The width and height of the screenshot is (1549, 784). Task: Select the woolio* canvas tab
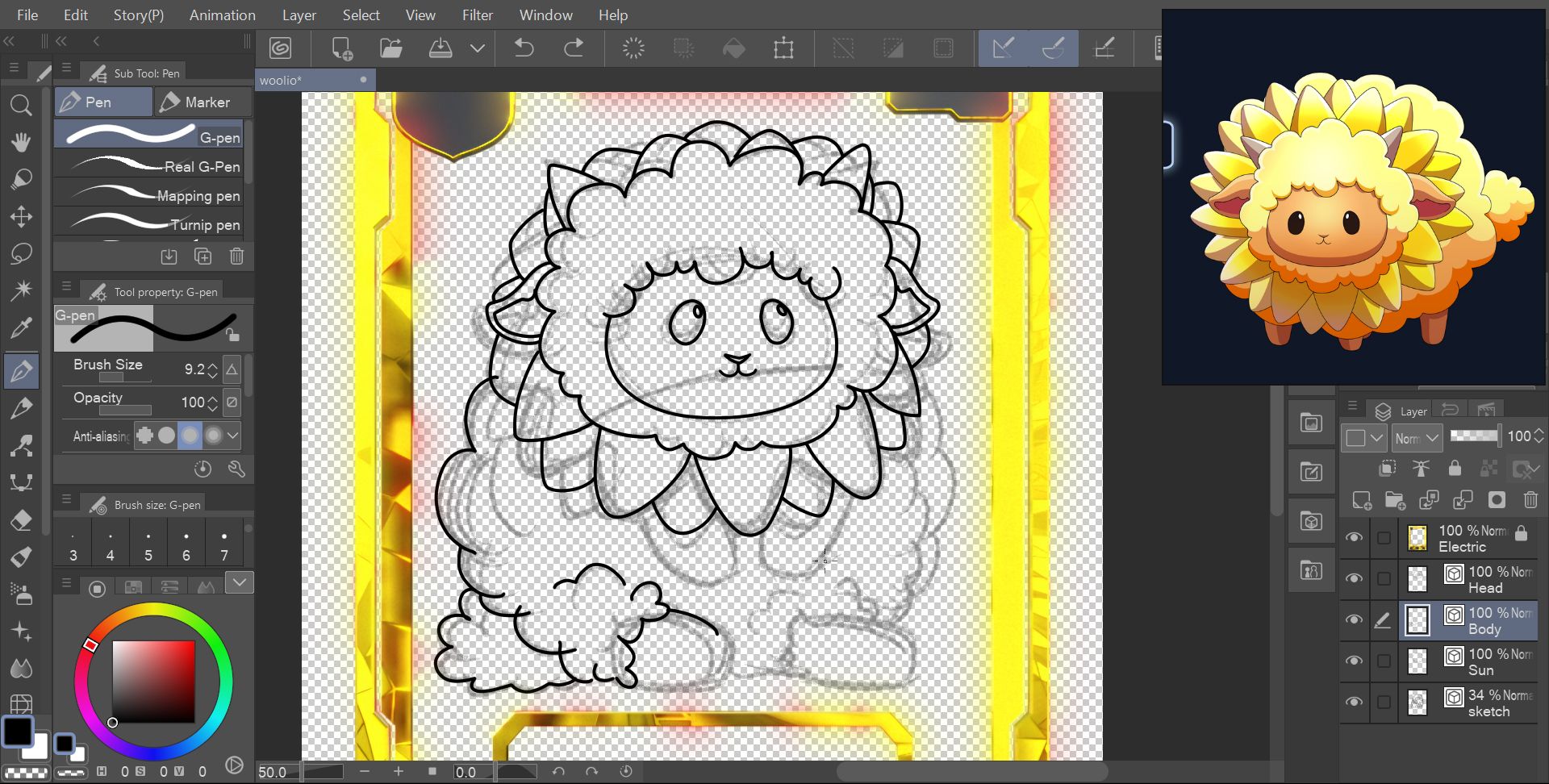coord(315,80)
